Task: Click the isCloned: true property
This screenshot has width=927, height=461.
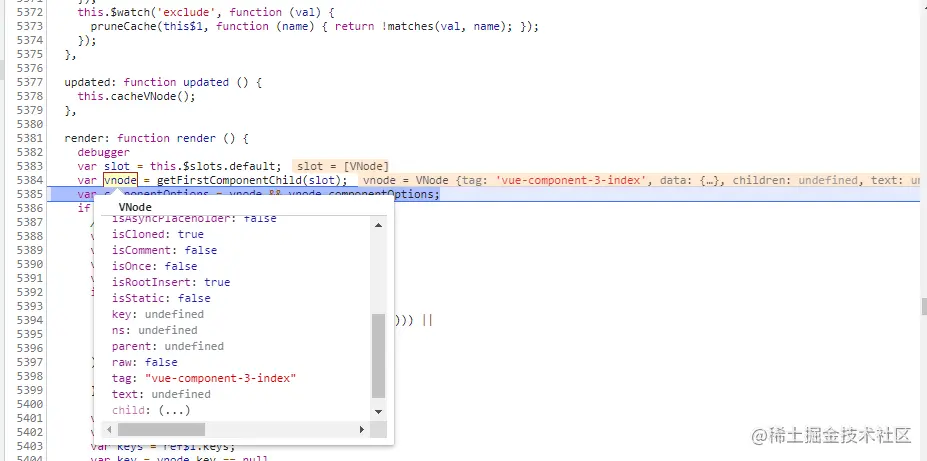Action: click(x=157, y=234)
